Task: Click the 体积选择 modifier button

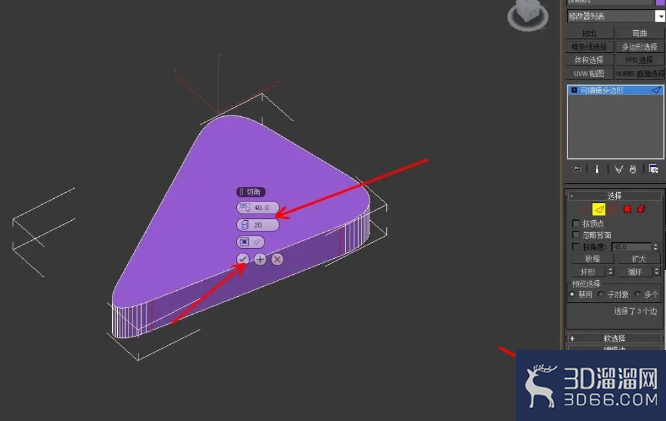Action: (589, 60)
